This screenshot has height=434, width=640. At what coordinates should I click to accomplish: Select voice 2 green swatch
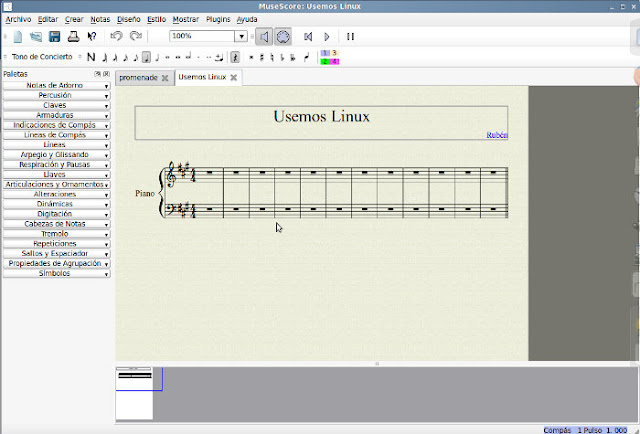click(325, 61)
